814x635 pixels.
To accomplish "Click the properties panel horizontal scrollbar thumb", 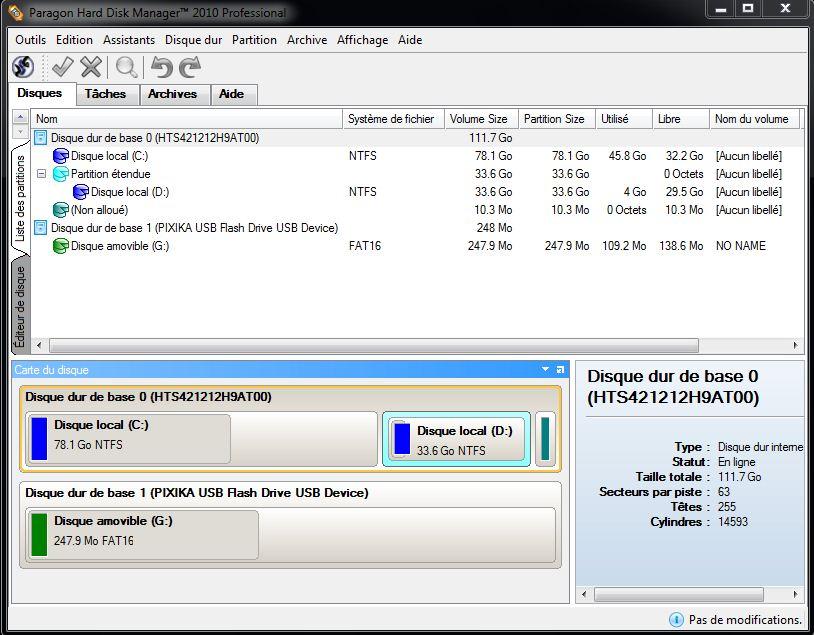I will (x=679, y=594).
